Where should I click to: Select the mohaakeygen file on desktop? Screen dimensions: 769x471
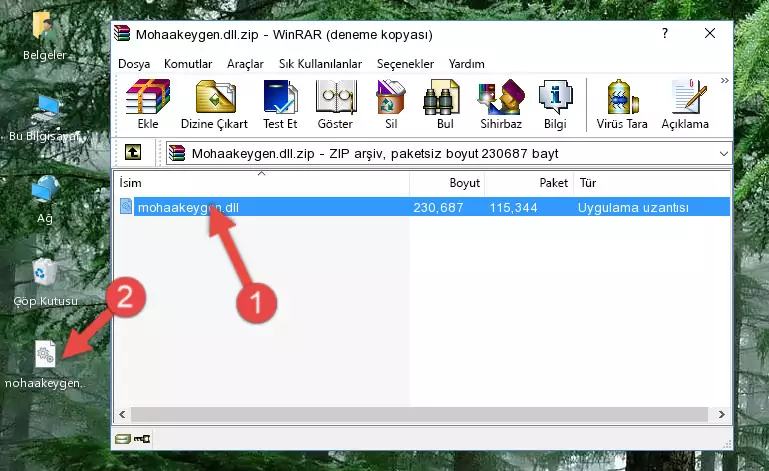tap(45, 365)
